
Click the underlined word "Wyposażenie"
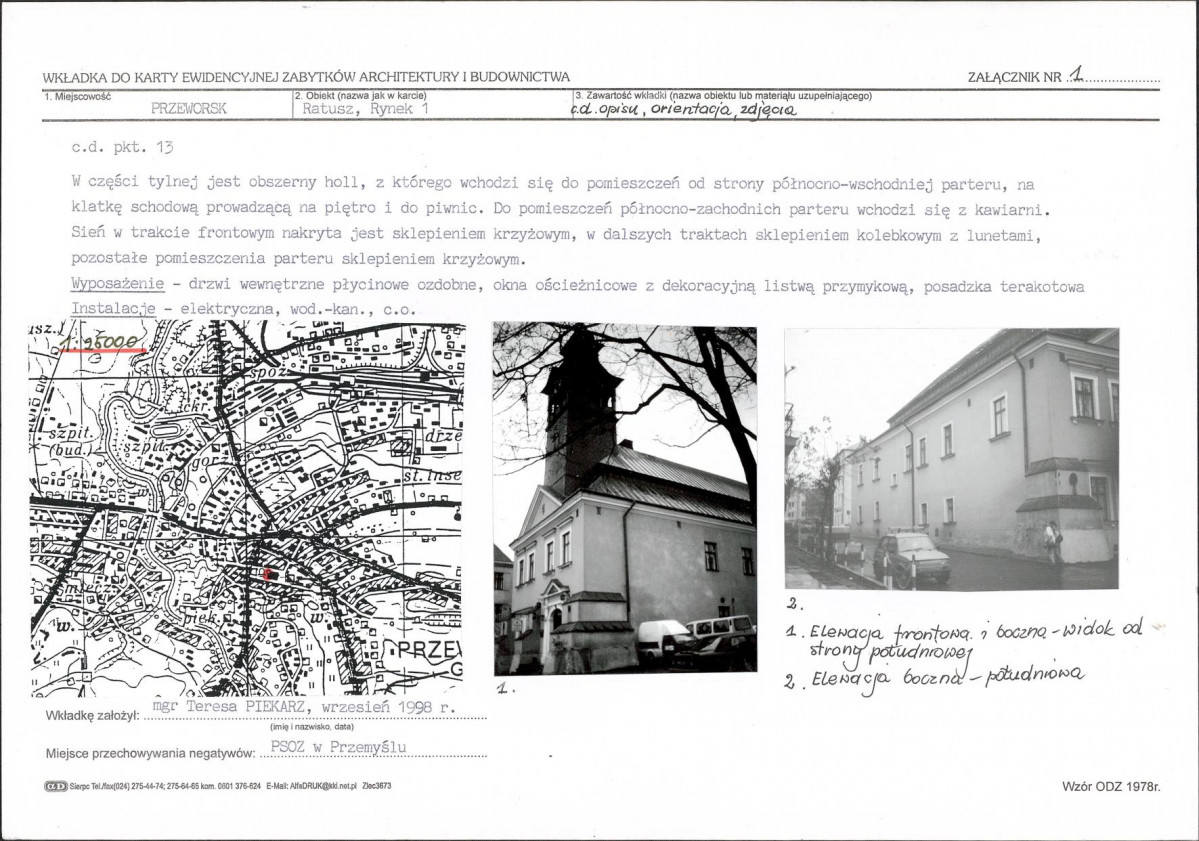tap(117, 285)
